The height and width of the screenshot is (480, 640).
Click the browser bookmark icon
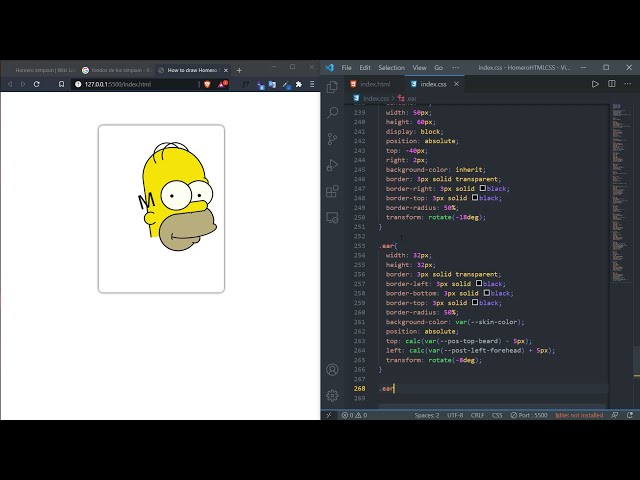(61, 84)
